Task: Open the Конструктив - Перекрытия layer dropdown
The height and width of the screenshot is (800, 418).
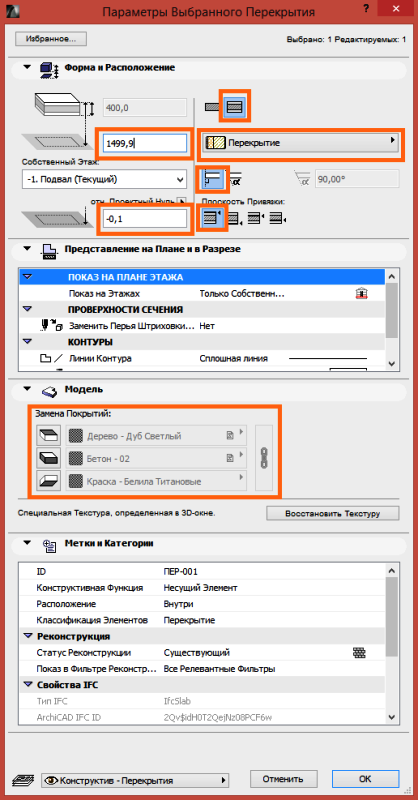Action: [x=134, y=780]
